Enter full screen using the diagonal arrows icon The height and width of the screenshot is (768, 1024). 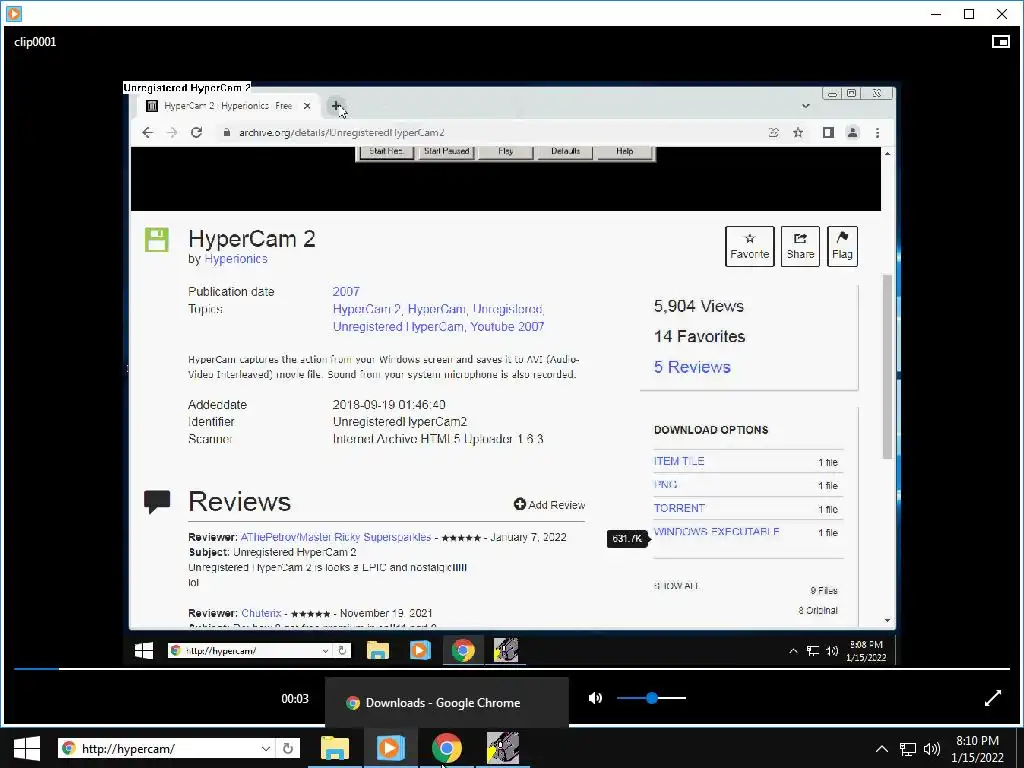[993, 698]
